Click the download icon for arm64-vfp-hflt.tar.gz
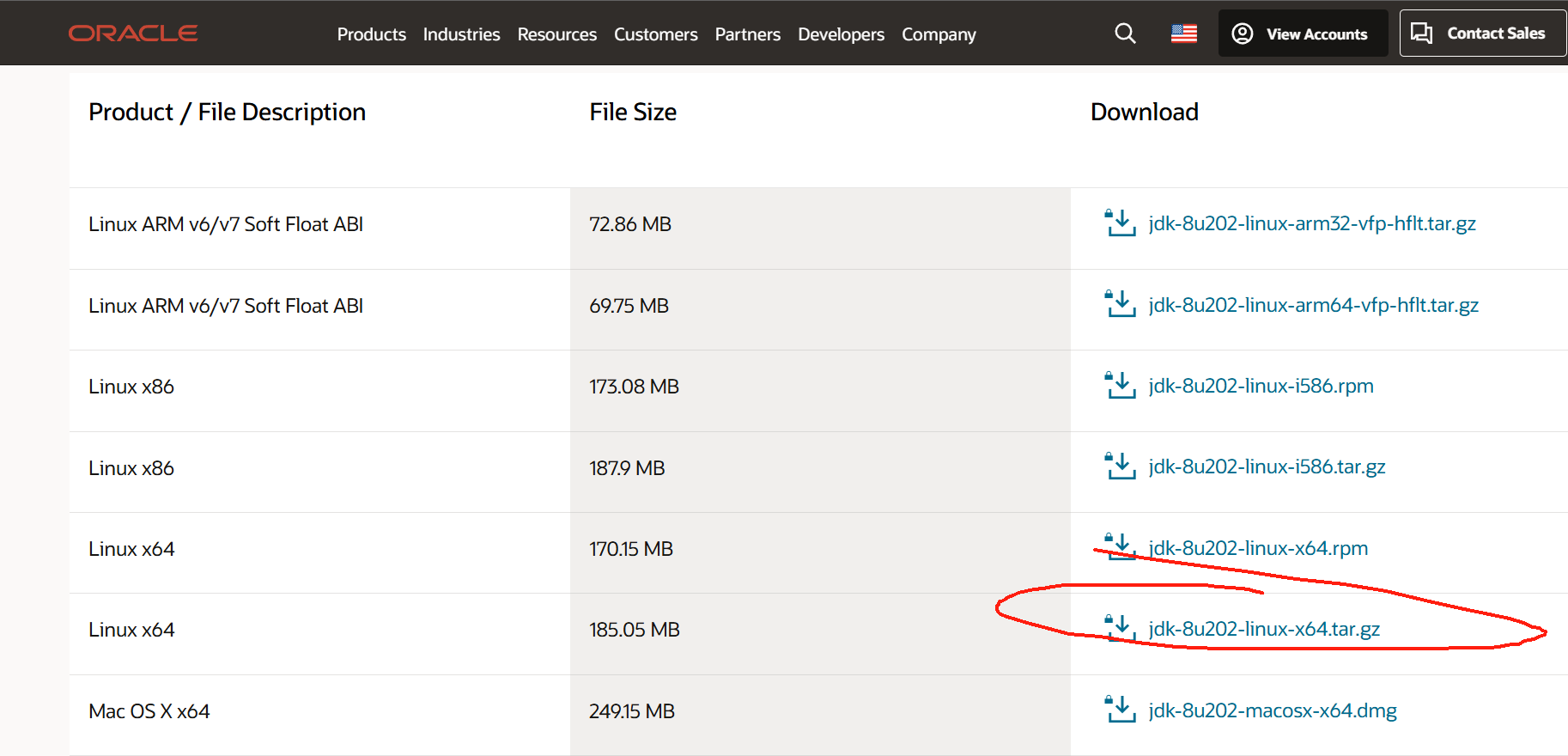The height and width of the screenshot is (756, 1568). click(1120, 304)
